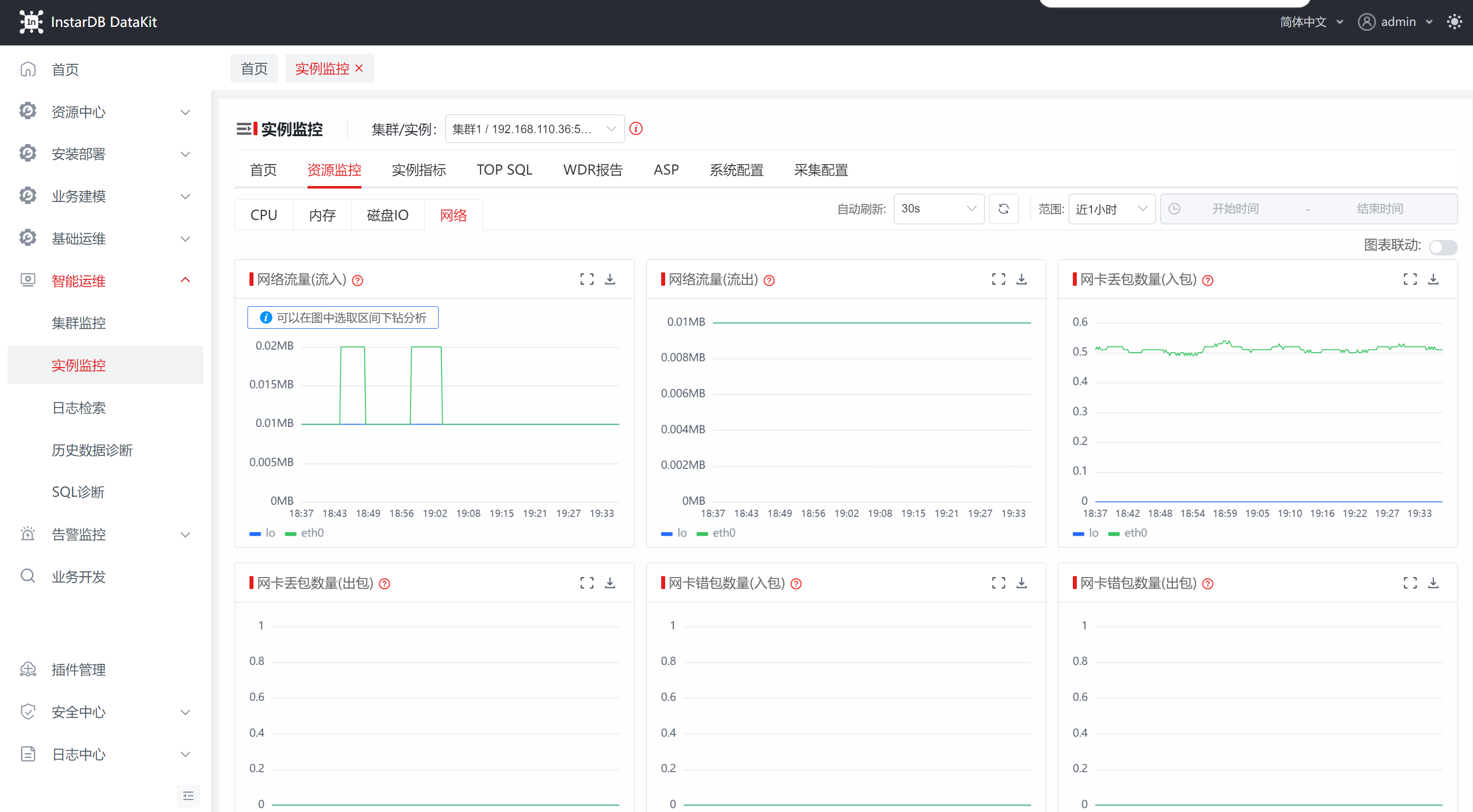Go to 插件管理 in the sidebar
Image resolution: width=1473 pixels, height=812 pixels.
[106, 670]
